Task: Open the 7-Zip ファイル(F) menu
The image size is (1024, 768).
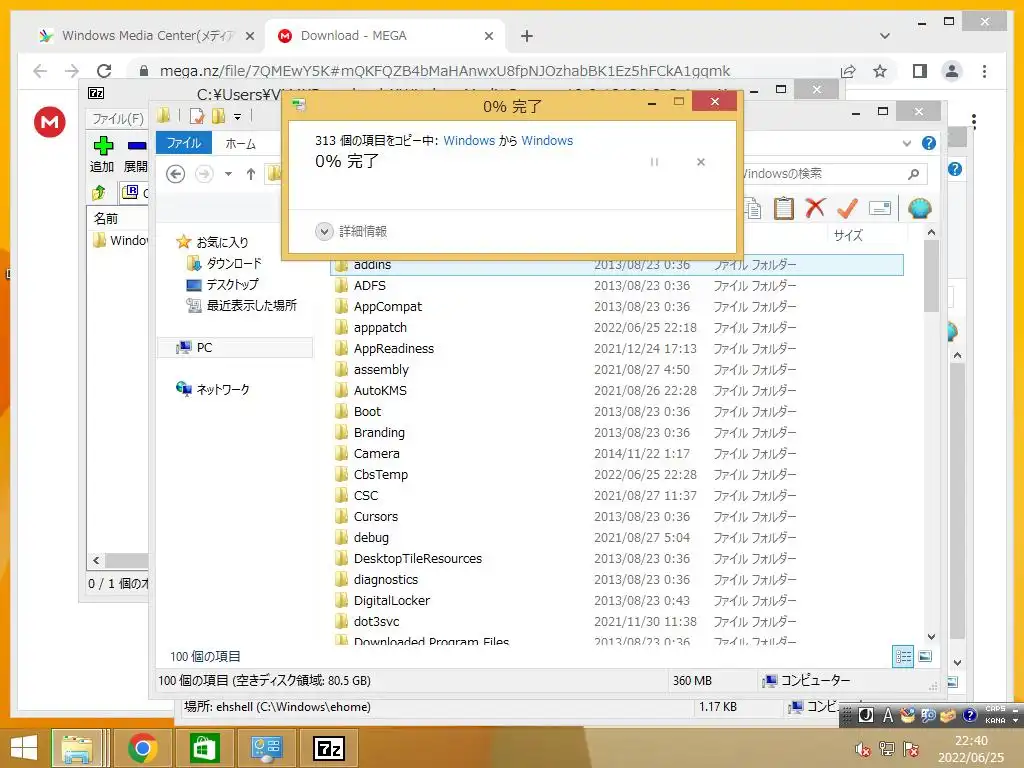Action: 118,119
